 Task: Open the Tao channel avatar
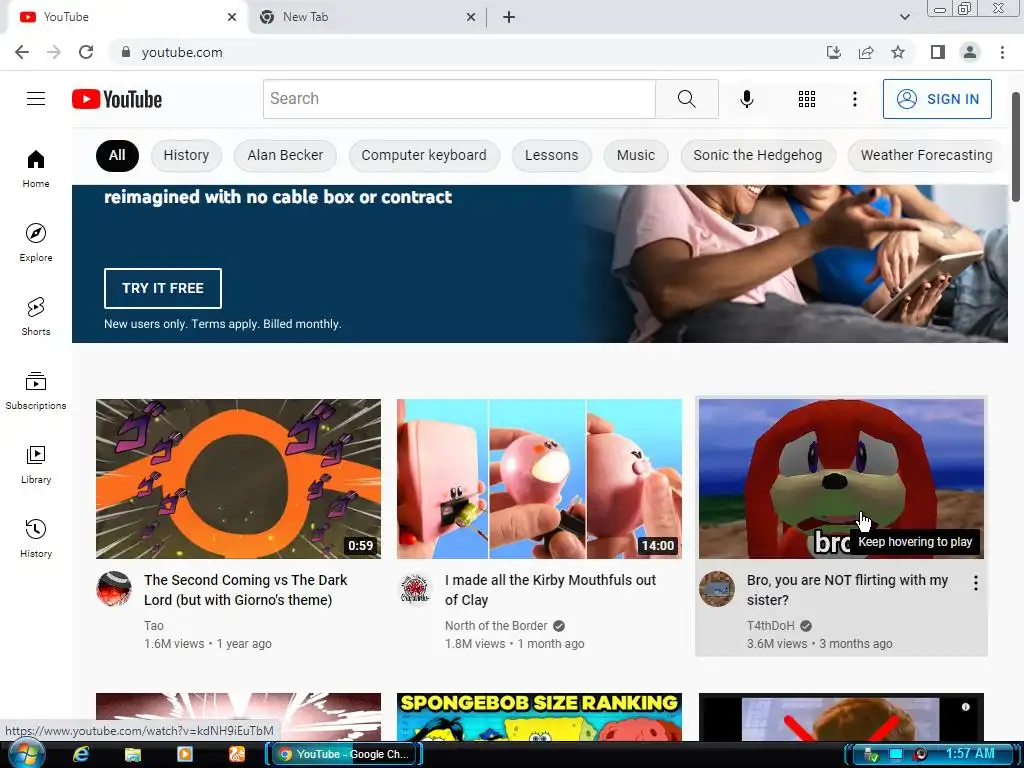114,589
